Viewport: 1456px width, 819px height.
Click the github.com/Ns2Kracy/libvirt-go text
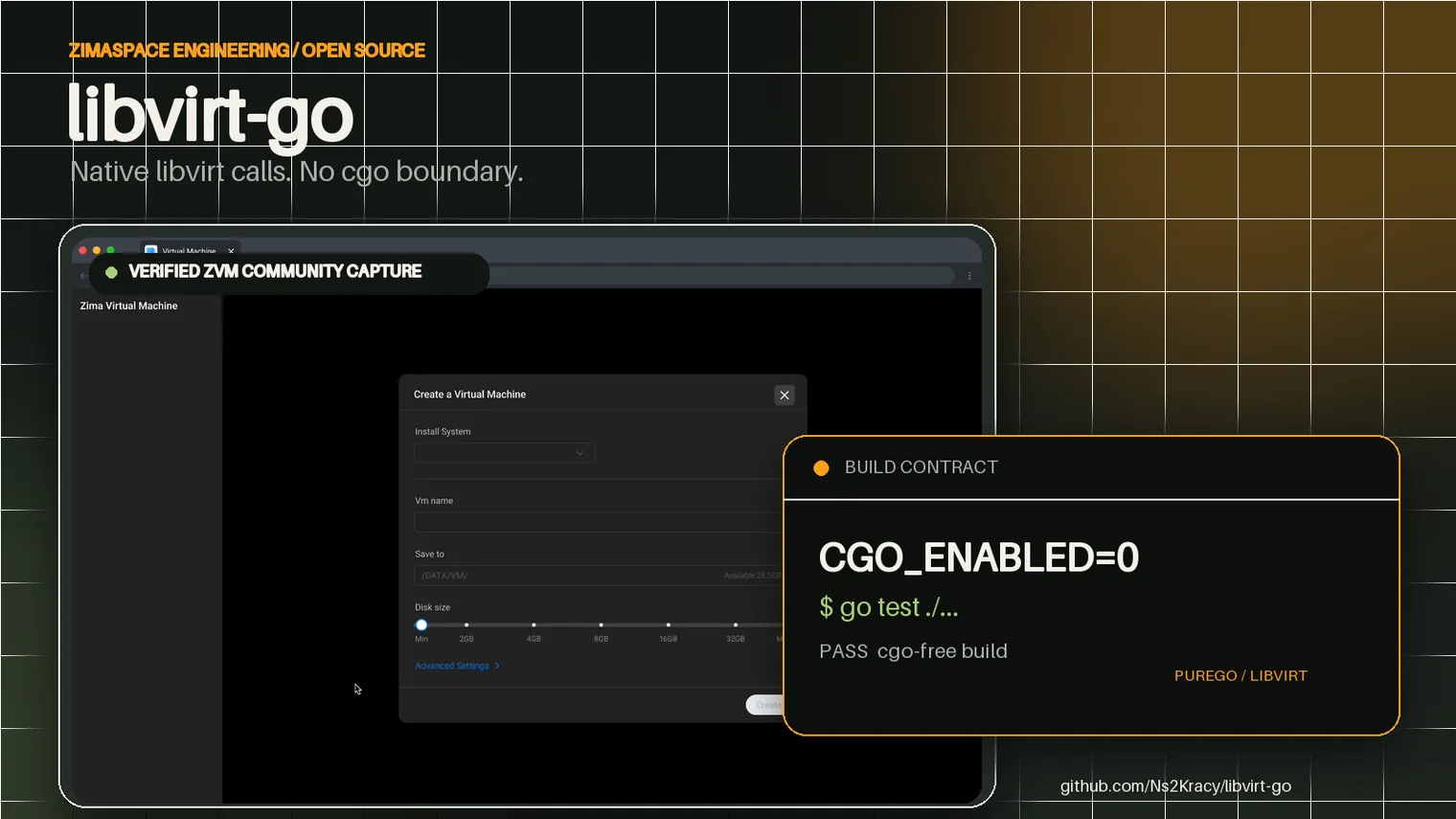[x=1175, y=786]
